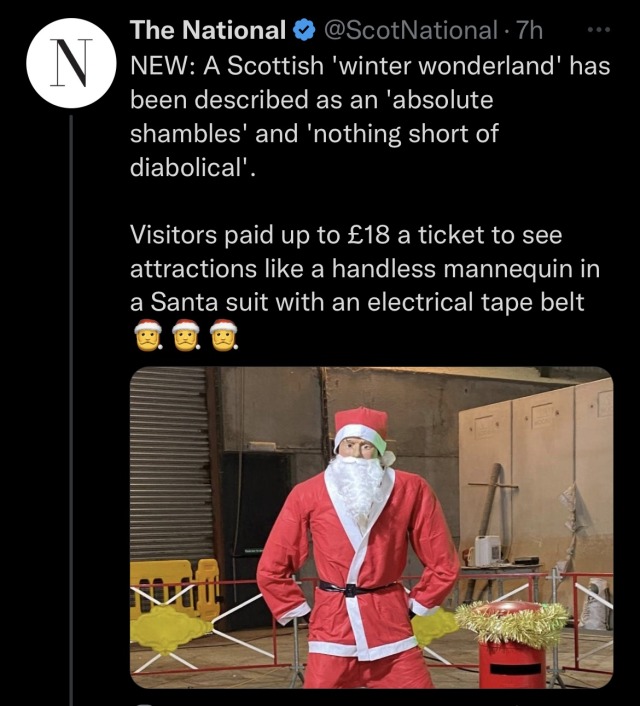Click the mannequin's face in the photo
The image size is (640, 706).
point(358,447)
